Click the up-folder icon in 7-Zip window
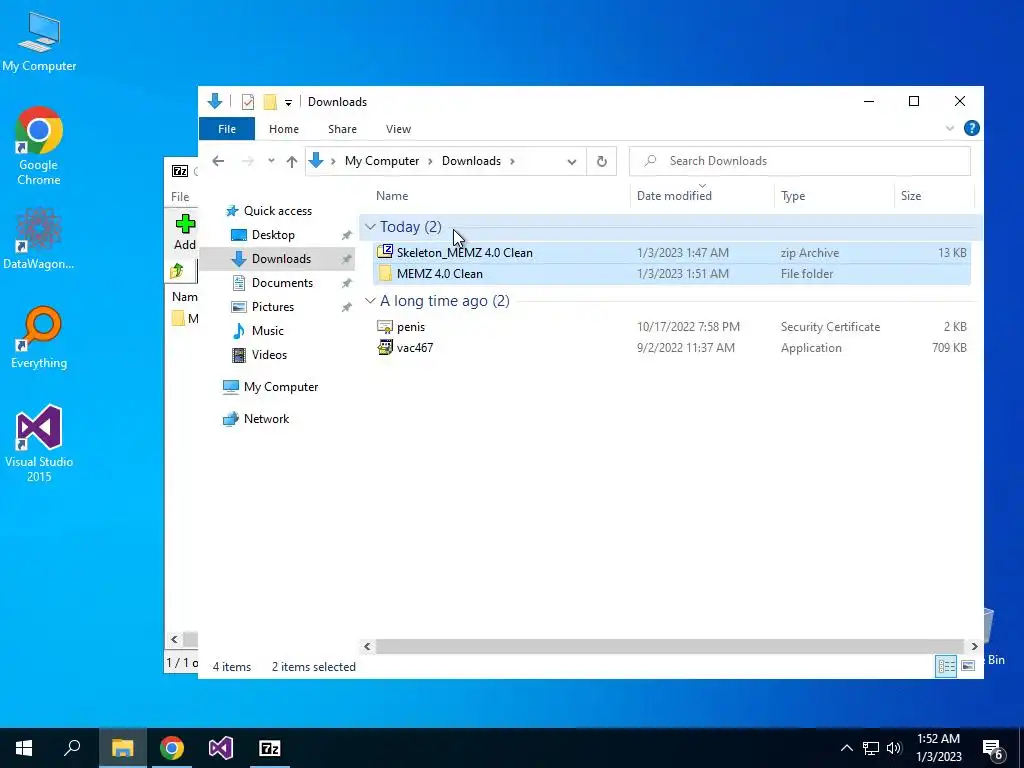Viewport: 1024px width, 768px height. pos(177,271)
